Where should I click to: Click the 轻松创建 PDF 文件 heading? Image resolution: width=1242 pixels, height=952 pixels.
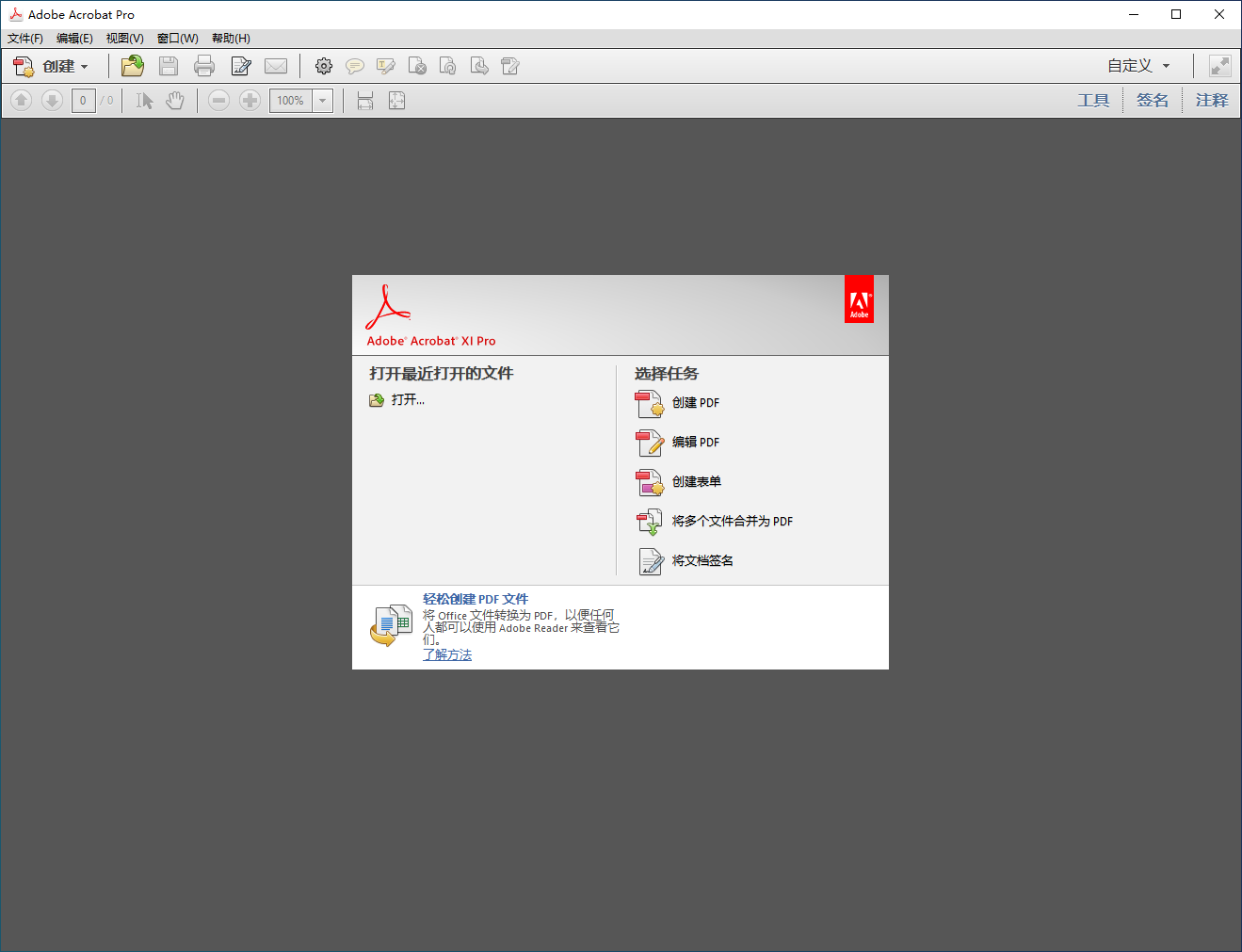(x=476, y=599)
